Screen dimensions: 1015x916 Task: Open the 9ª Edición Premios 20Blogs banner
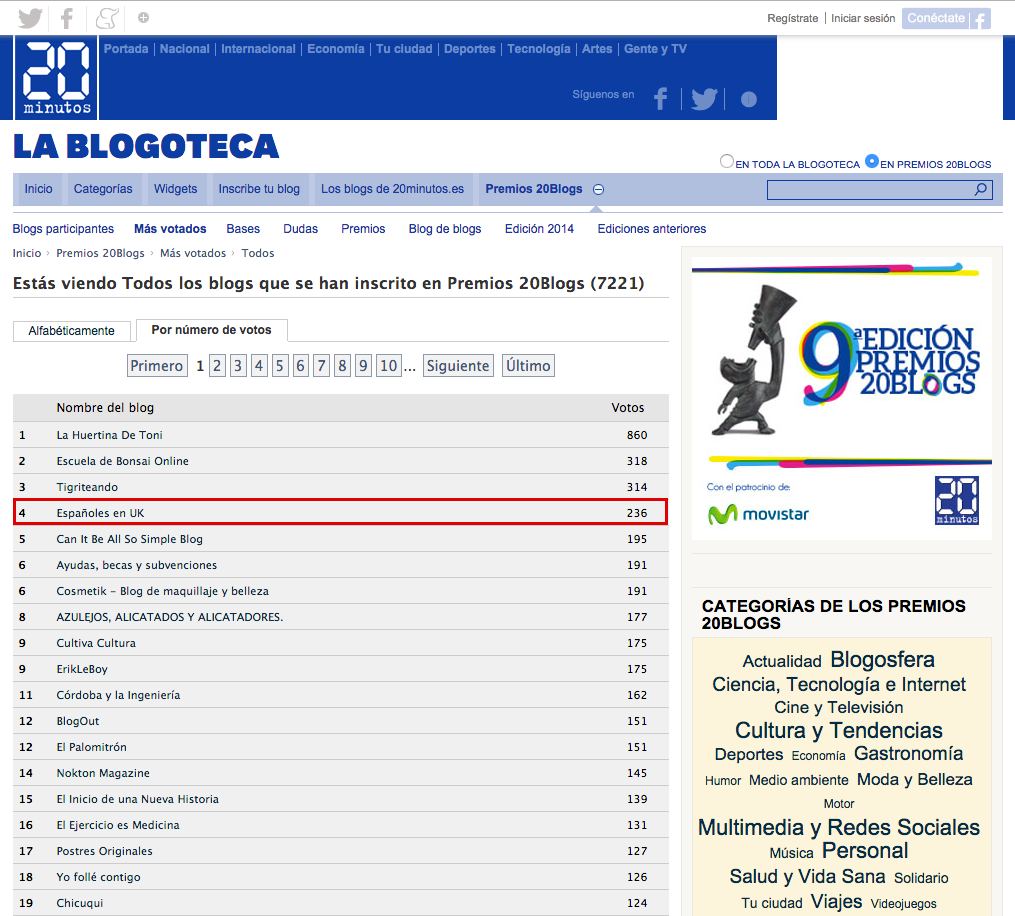(841, 398)
